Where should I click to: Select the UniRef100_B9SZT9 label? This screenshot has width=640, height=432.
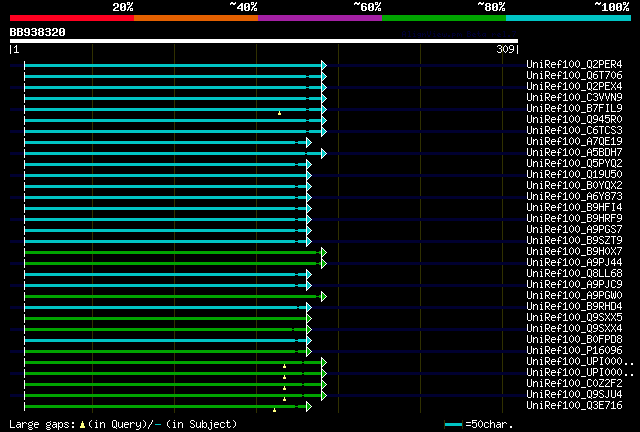click(x=574, y=240)
